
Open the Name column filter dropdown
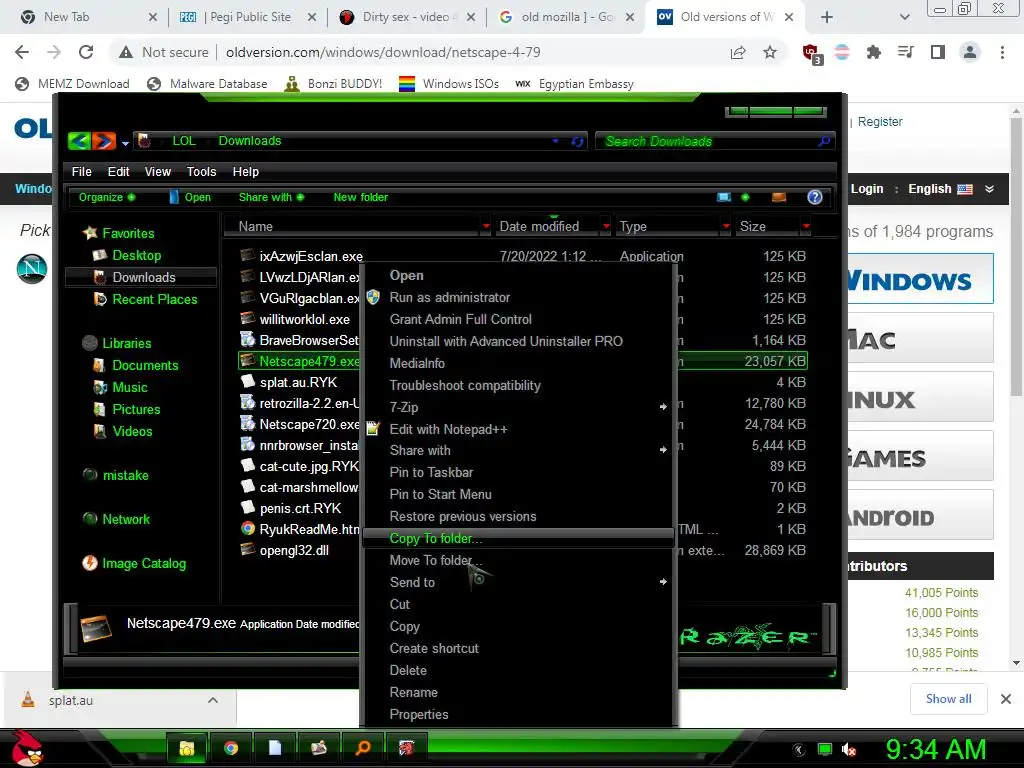(485, 226)
